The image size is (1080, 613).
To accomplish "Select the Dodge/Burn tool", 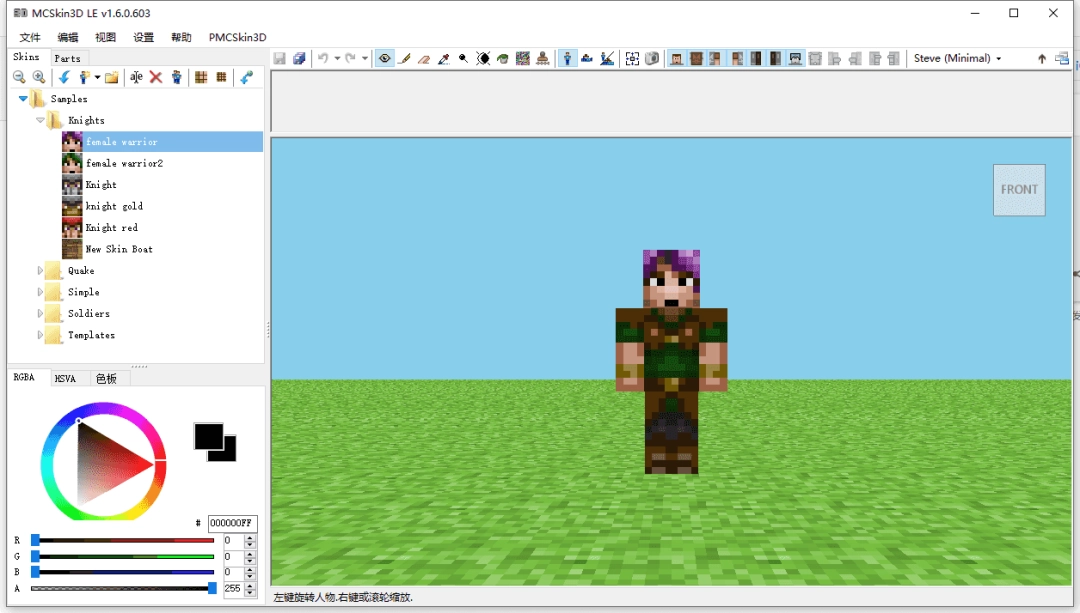I will pyautogui.click(x=481, y=58).
